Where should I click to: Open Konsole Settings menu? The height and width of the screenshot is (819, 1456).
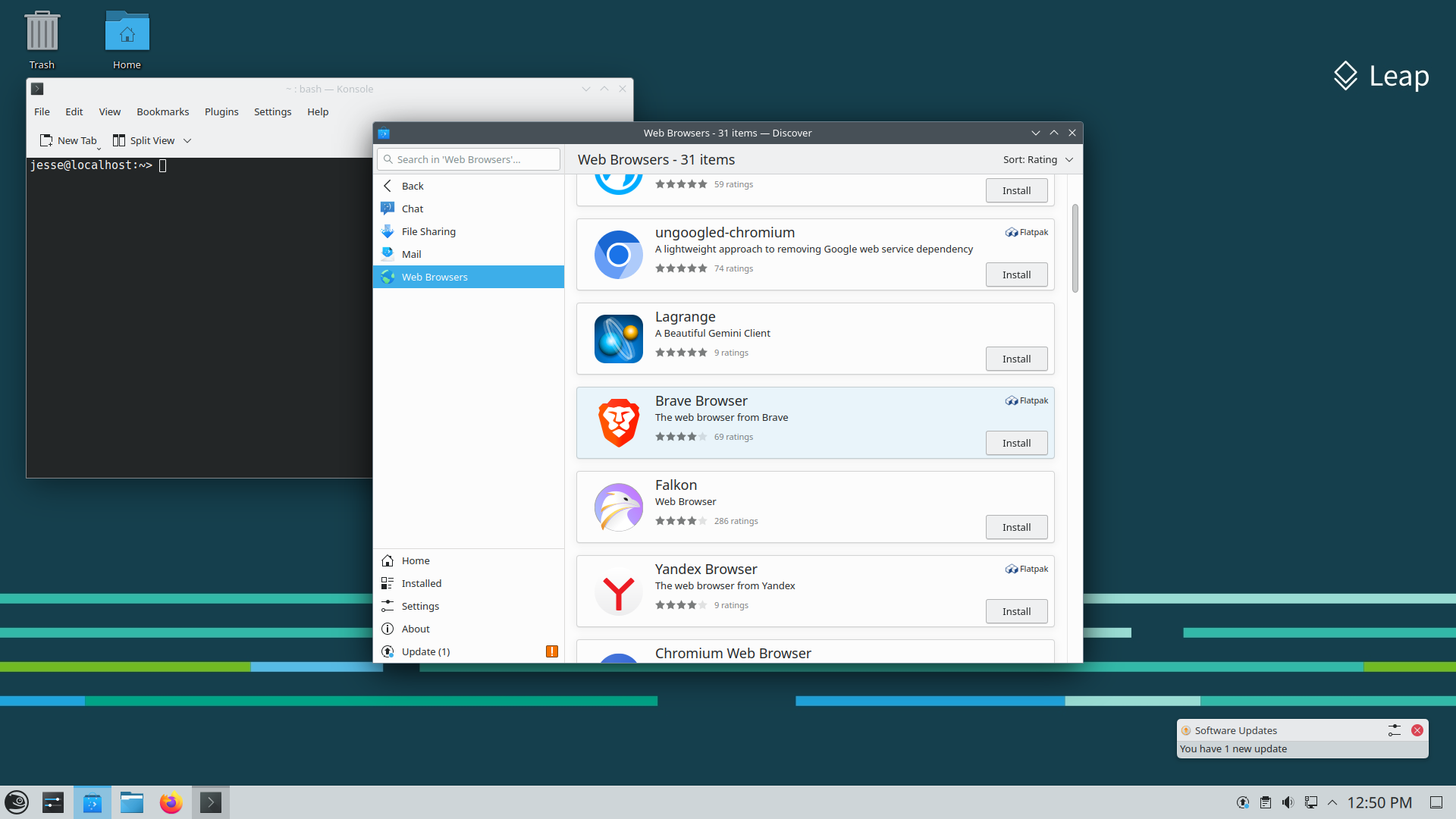[273, 111]
